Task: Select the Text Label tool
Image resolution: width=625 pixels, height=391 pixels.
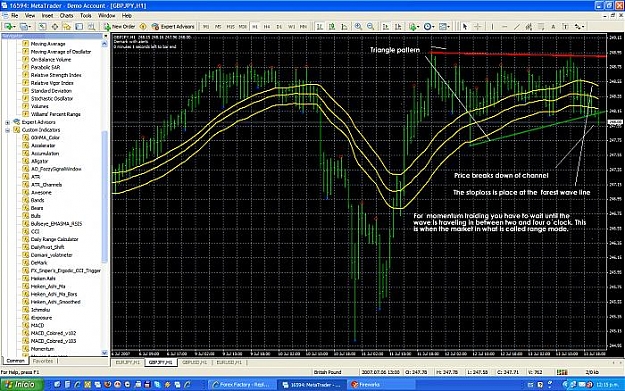Action: 566,27
